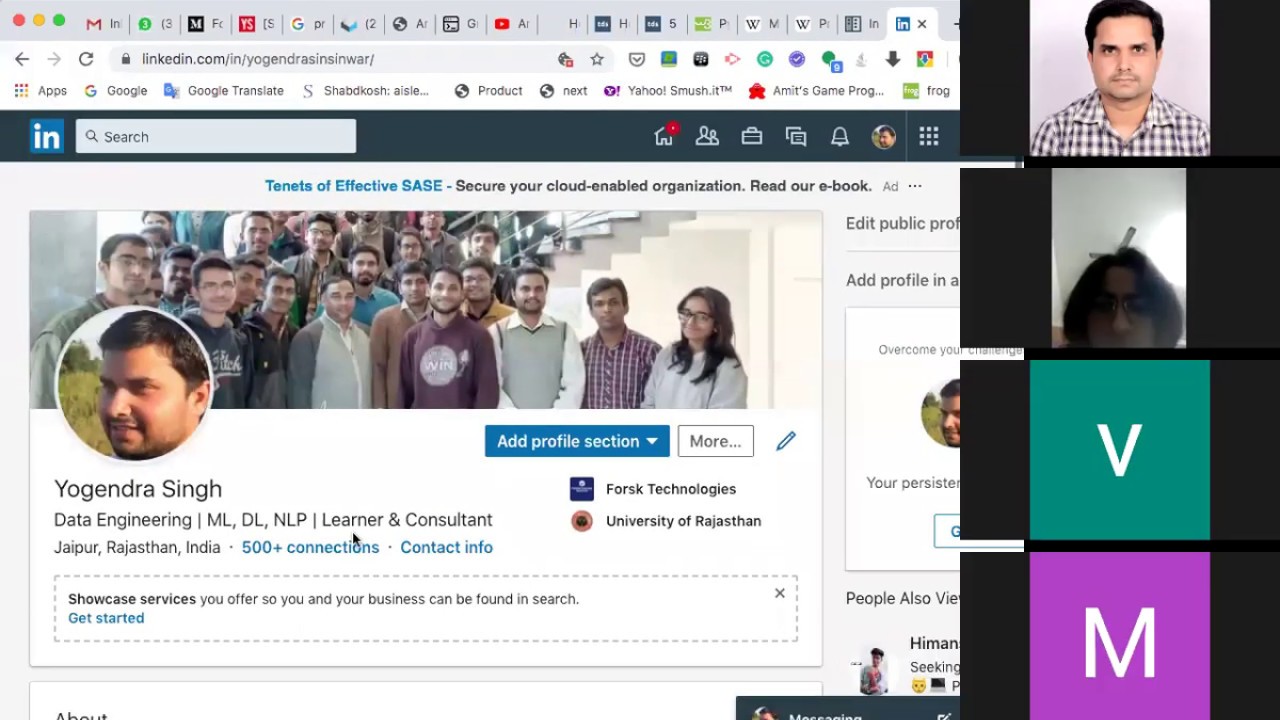This screenshot has width=1280, height=720.
Task: Open the Work apps grid icon
Action: pyautogui.click(x=929, y=137)
